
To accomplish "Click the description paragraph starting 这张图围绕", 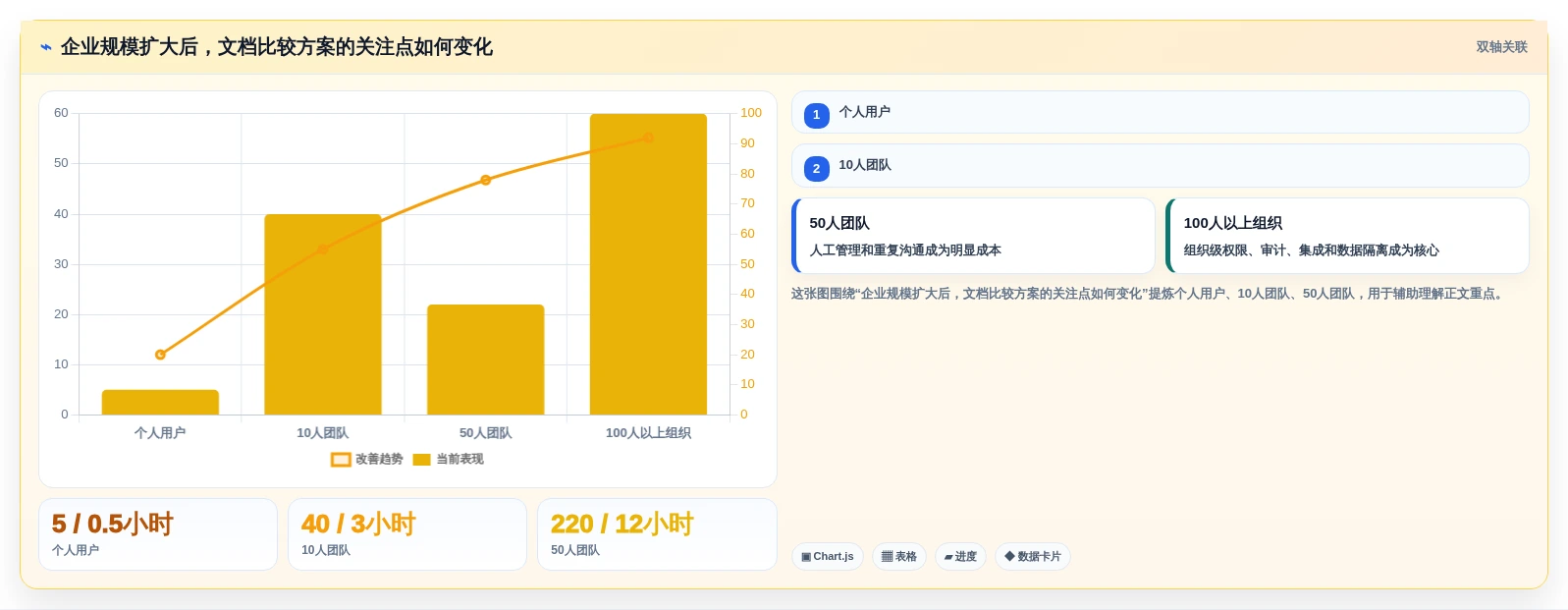I will click(x=1150, y=294).
